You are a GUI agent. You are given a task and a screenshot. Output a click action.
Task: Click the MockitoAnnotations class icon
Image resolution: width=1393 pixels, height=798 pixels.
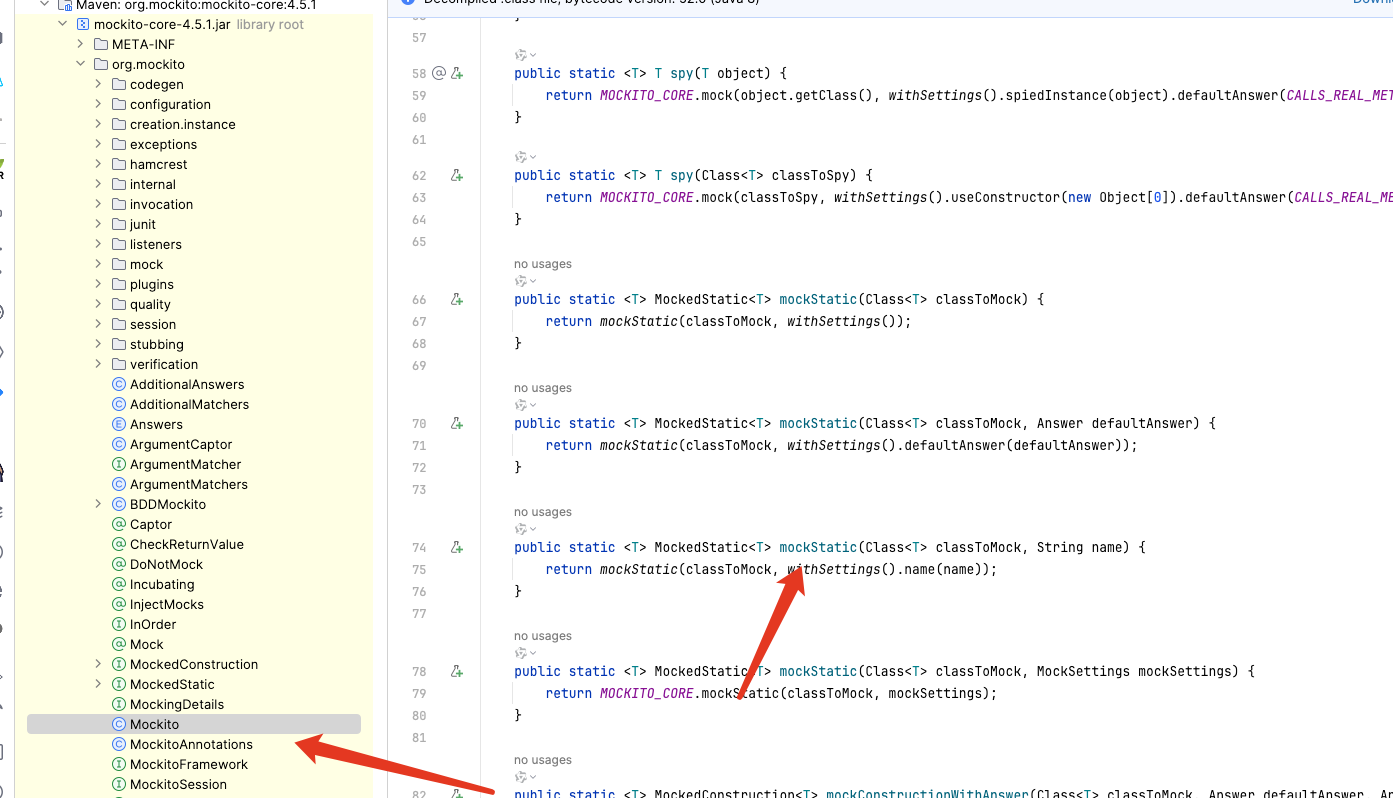pyautogui.click(x=119, y=744)
